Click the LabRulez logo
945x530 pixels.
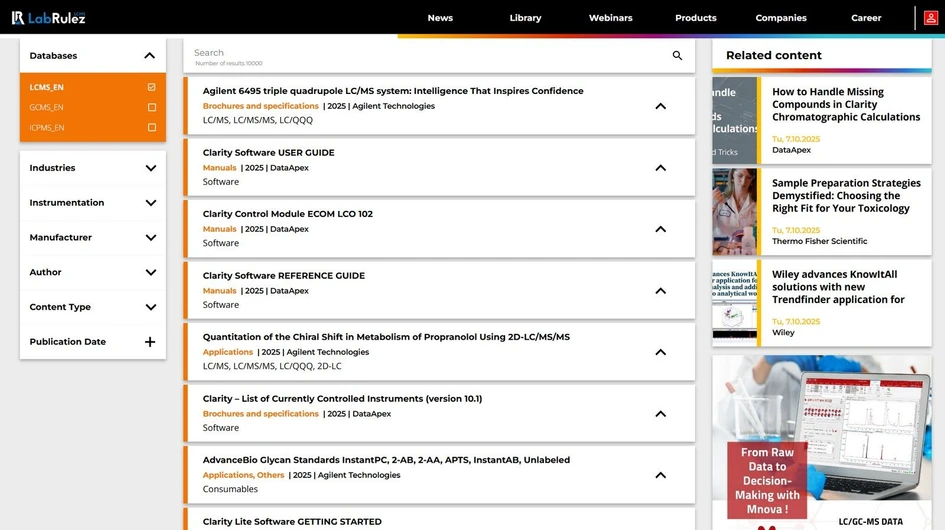48,17
